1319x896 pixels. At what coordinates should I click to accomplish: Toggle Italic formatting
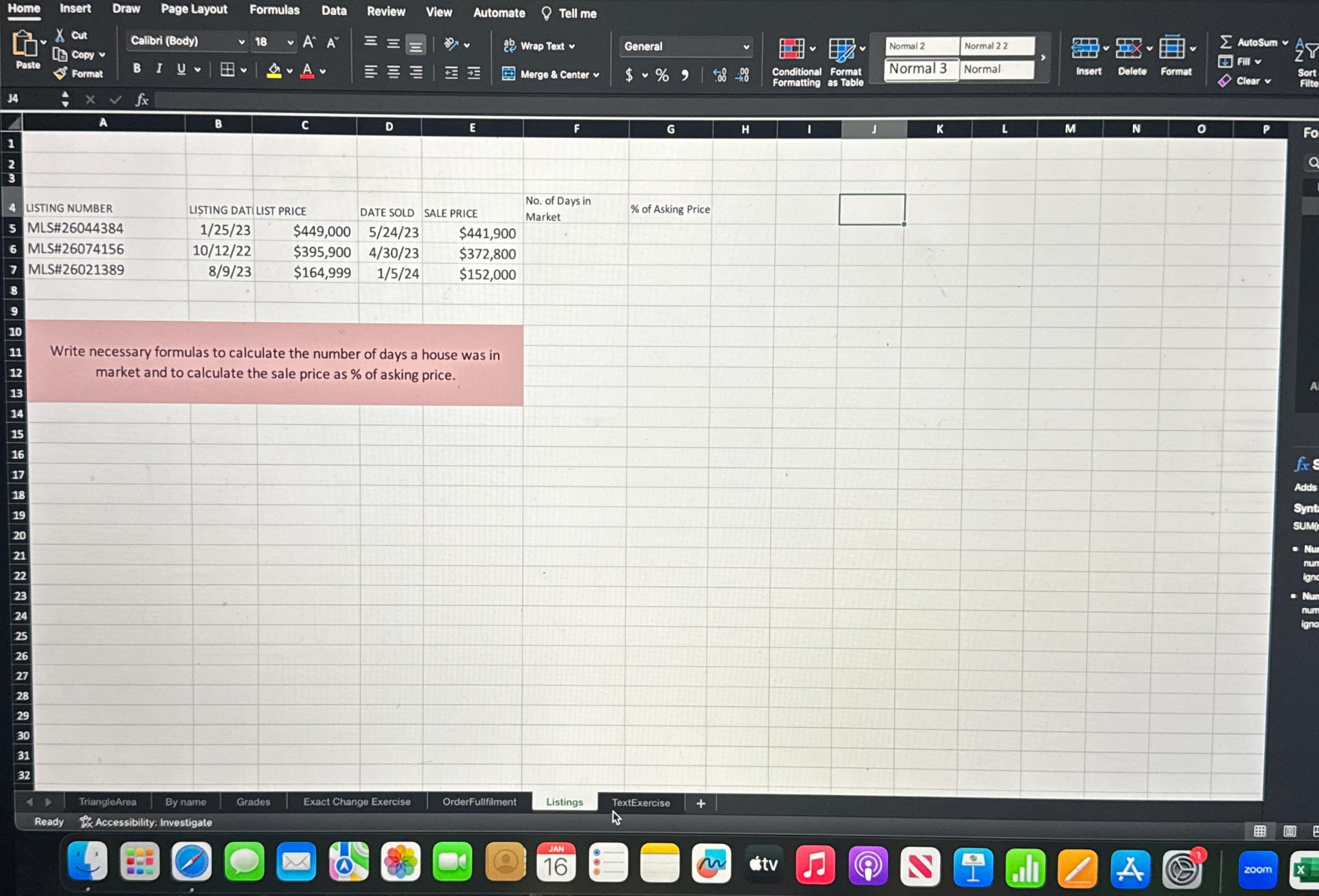(159, 68)
